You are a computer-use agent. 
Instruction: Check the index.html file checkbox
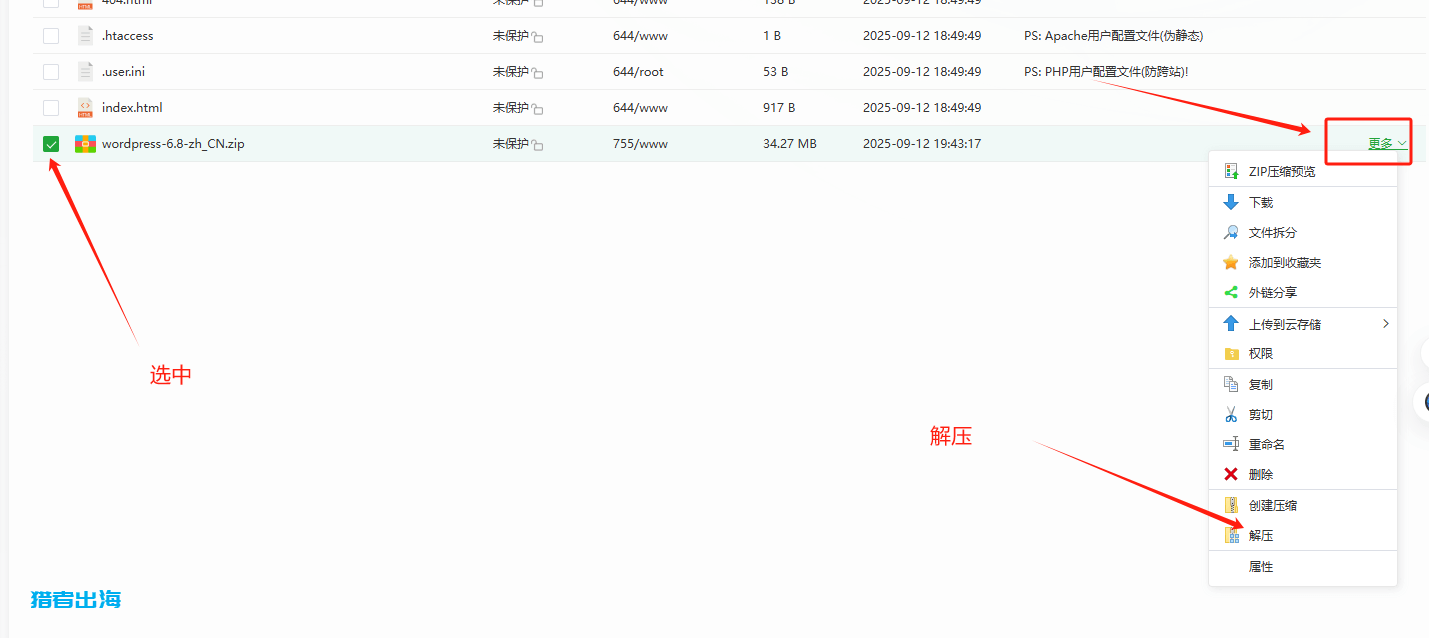click(51, 108)
